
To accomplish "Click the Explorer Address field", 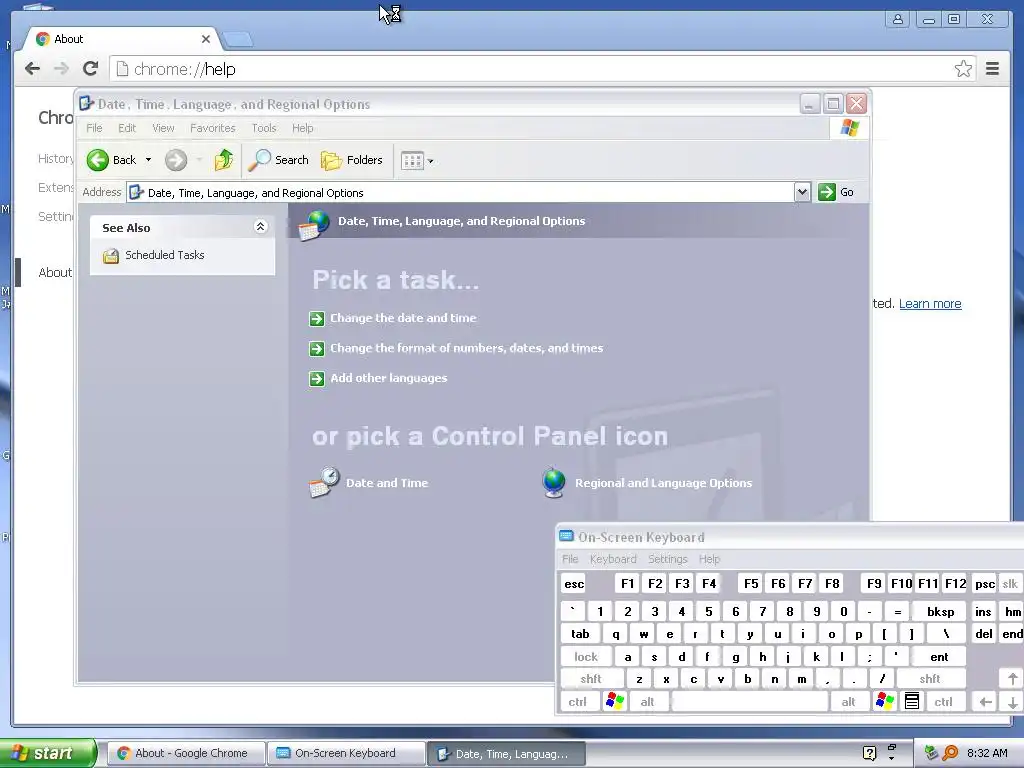I will click(460, 193).
